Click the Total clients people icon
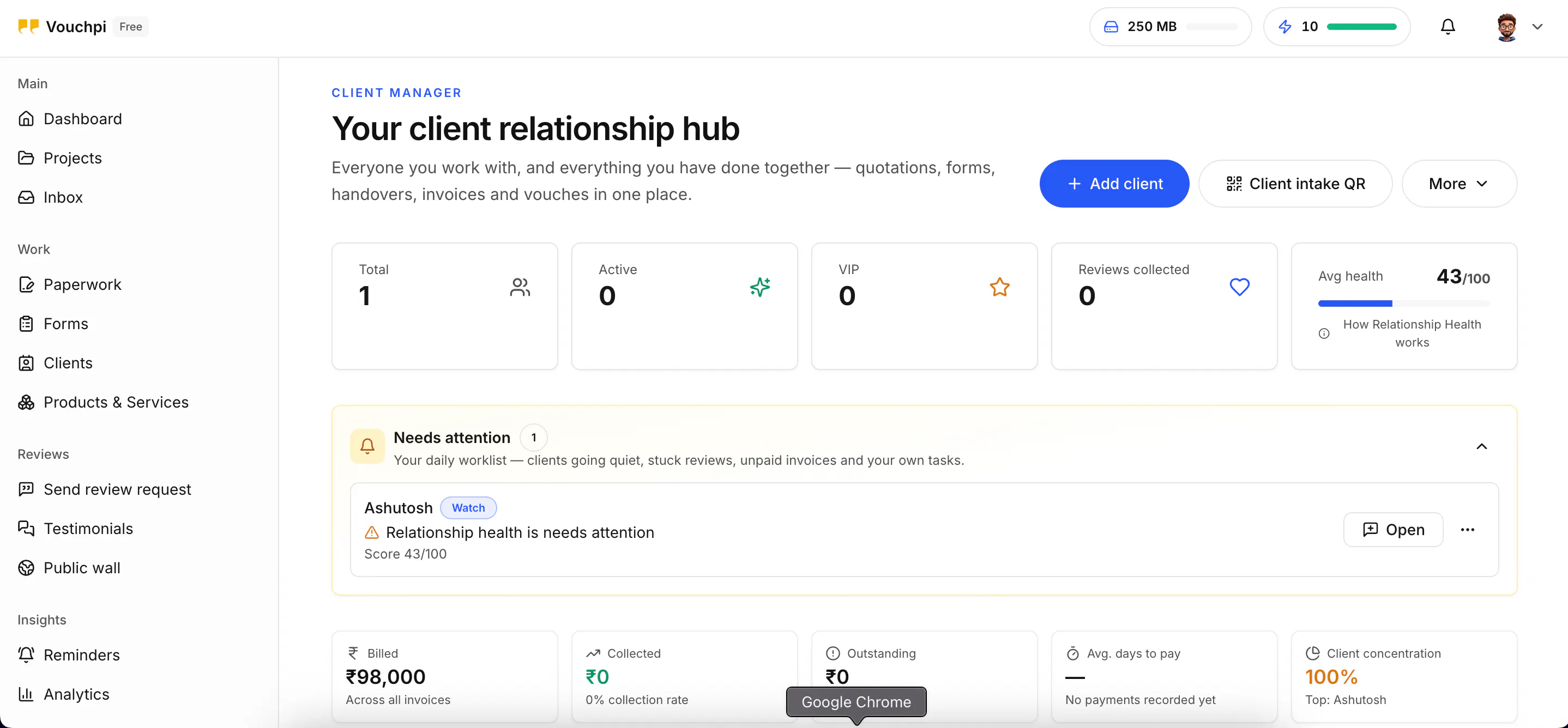This screenshot has width=1568, height=728. point(520,287)
